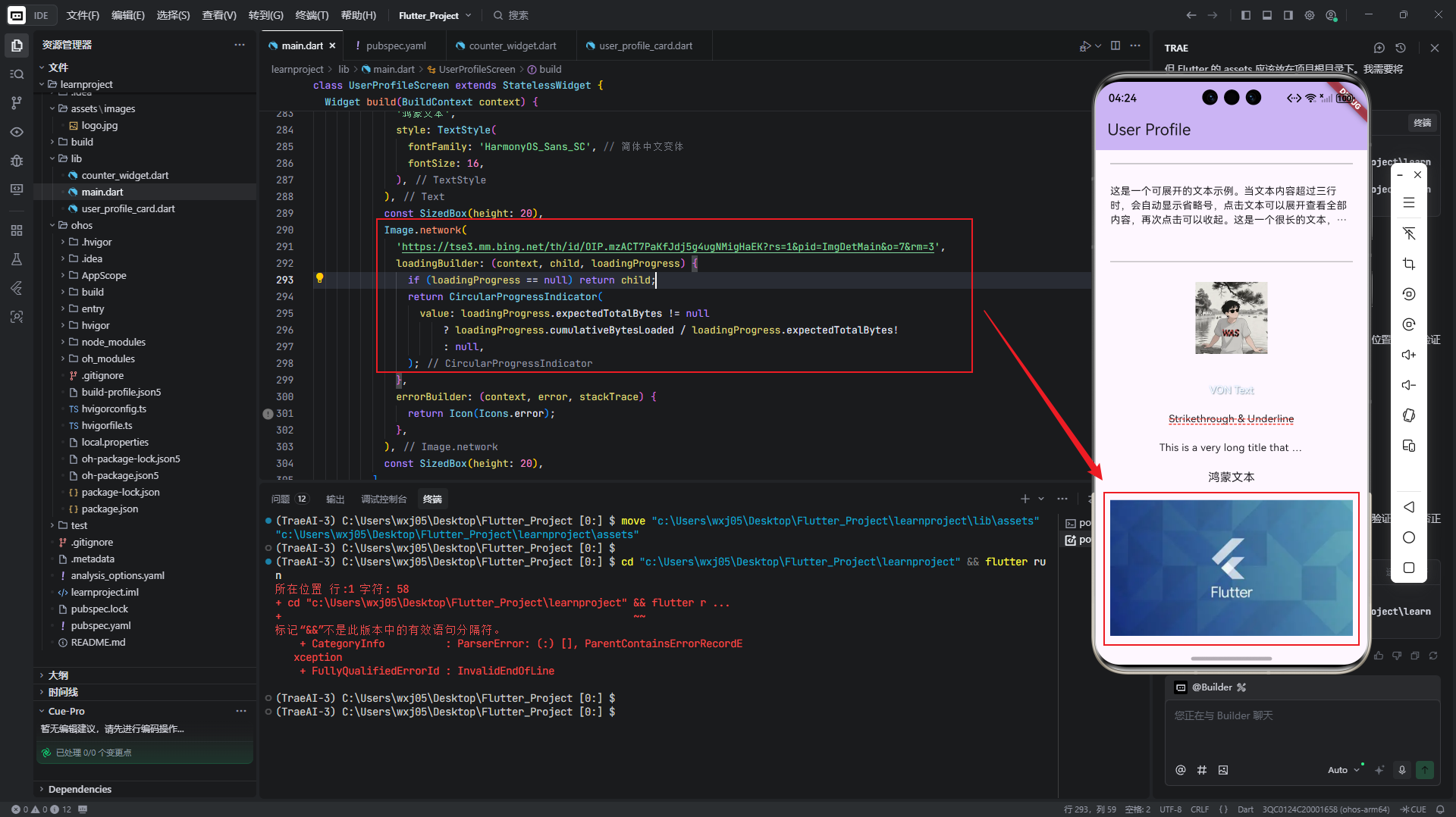The height and width of the screenshot is (817, 1456).
Task: Close the main.dart tab
Action: [x=332, y=45]
